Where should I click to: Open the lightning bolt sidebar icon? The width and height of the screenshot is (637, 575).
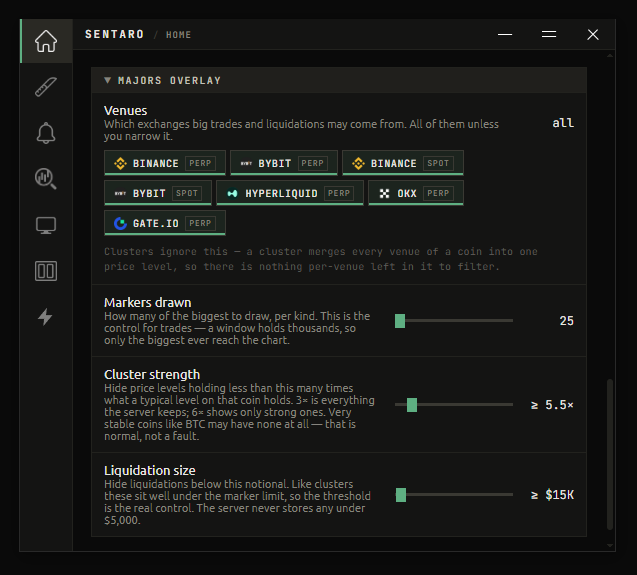tap(45, 317)
